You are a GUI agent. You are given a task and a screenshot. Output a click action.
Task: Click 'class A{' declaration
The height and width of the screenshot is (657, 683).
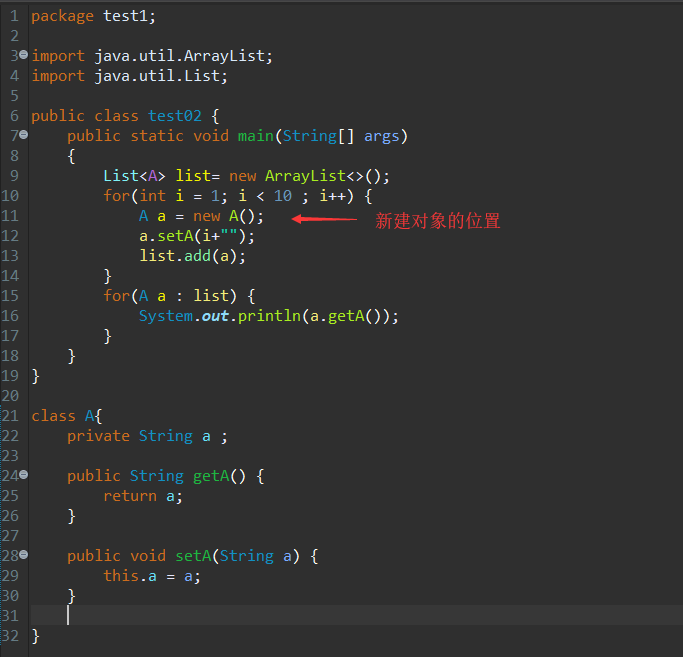[x=67, y=416]
